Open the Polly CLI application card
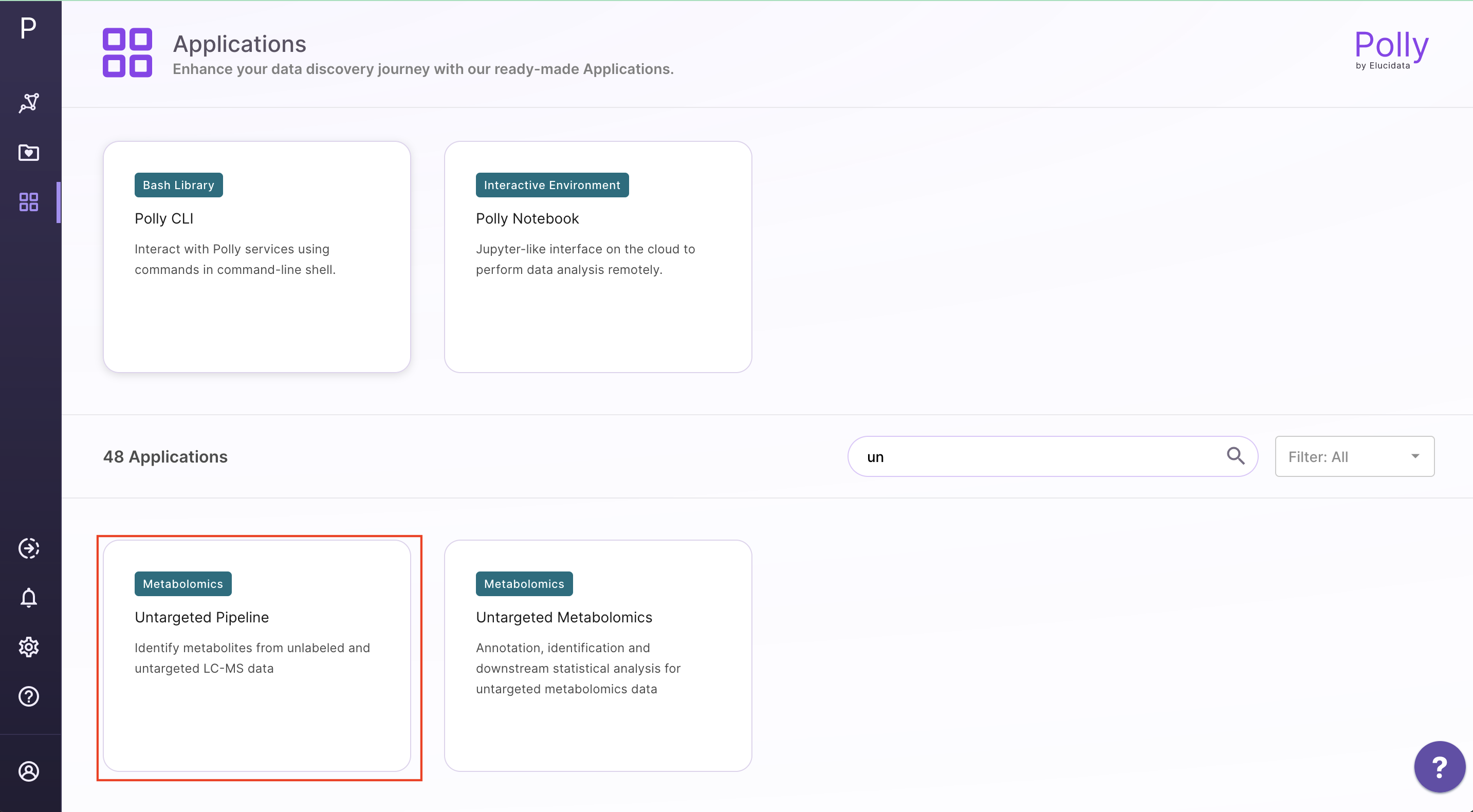Image resolution: width=1473 pixels, height=812 pixels. coord(257,257)
